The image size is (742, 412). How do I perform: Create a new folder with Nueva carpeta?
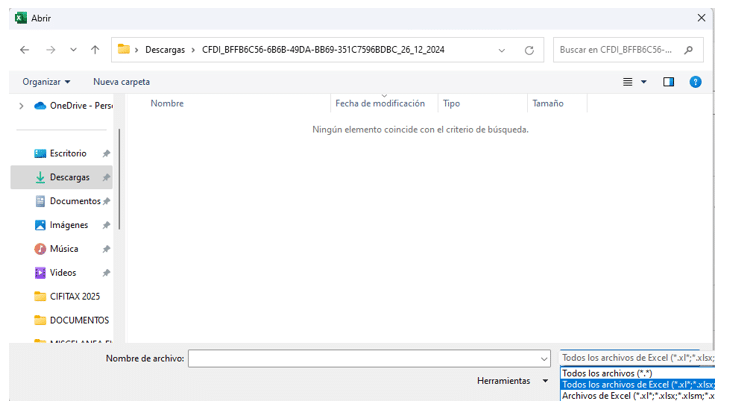click(121, 82)
